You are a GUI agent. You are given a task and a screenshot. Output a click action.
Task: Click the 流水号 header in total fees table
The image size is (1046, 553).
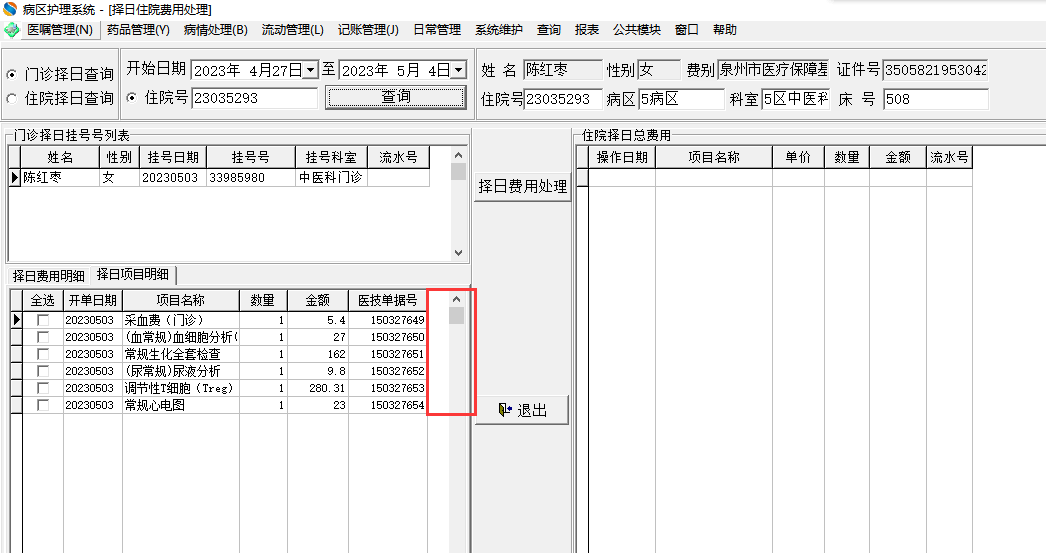click(949, 157)
